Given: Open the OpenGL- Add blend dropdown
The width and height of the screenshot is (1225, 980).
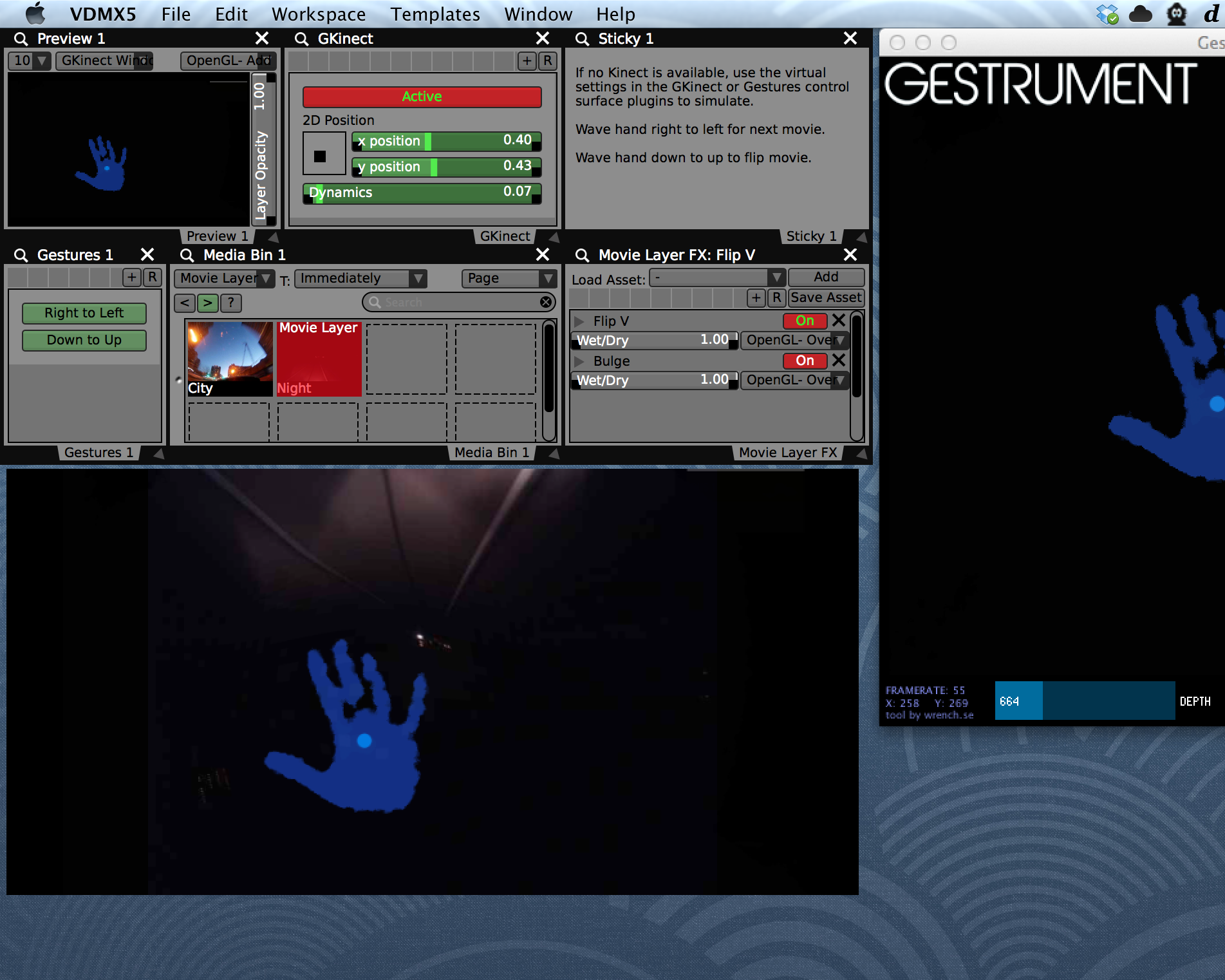Looking at the screenshot, I should (x=229, y=61).
